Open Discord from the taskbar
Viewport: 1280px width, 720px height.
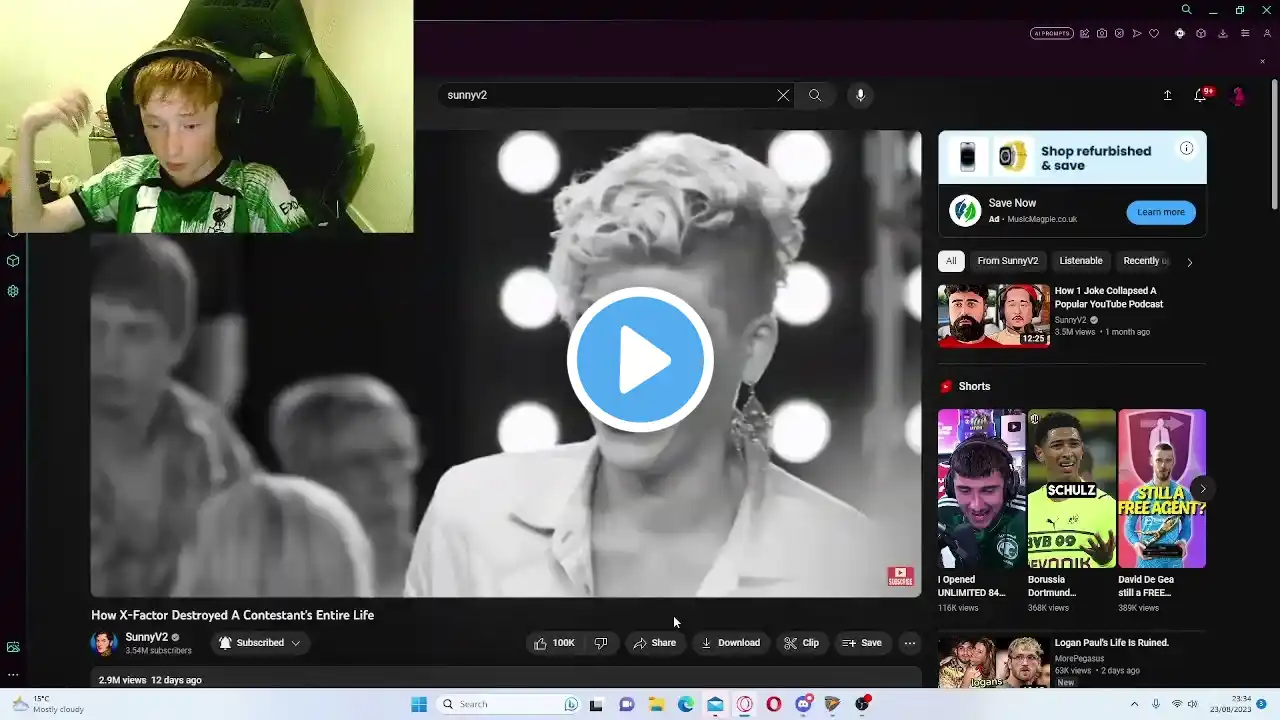click(804, 704)
